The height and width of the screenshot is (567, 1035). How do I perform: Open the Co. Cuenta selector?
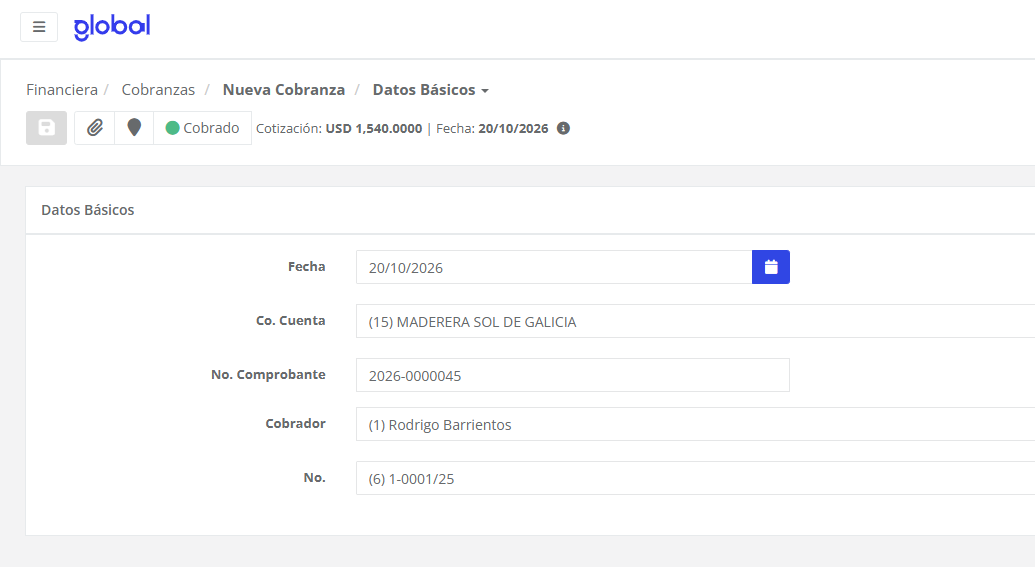(696, 321)
